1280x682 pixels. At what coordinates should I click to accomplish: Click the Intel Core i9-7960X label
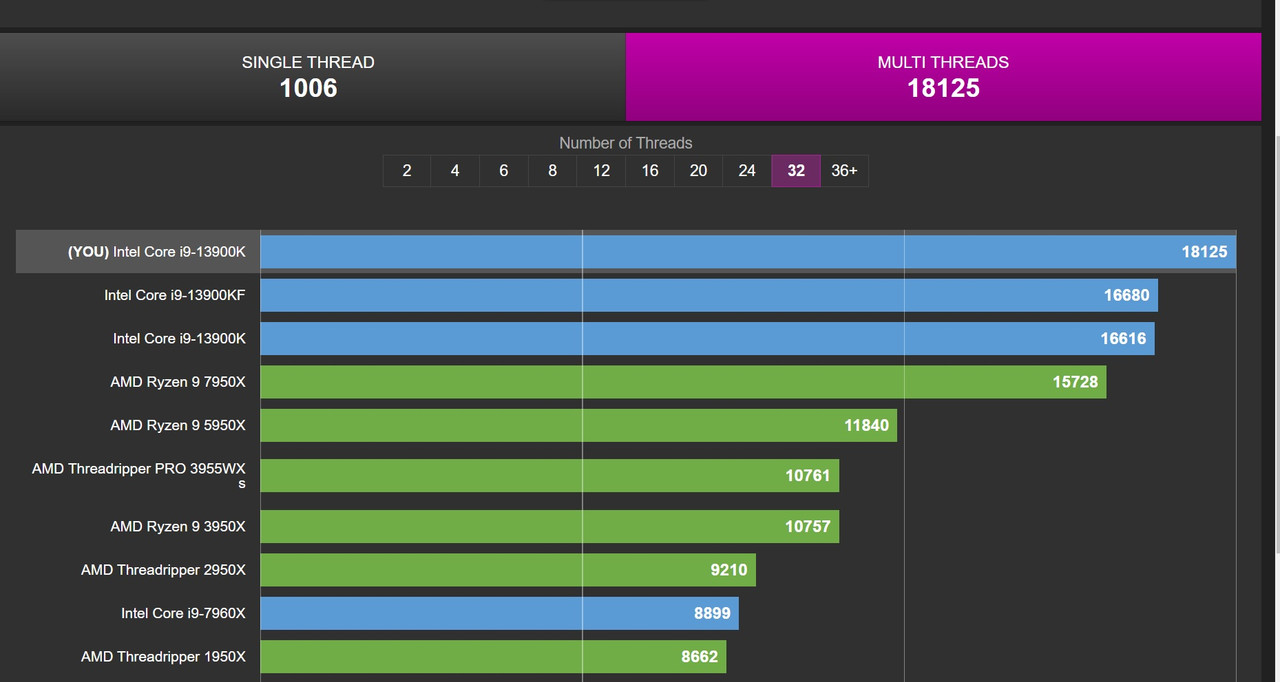tap(183, 613)
